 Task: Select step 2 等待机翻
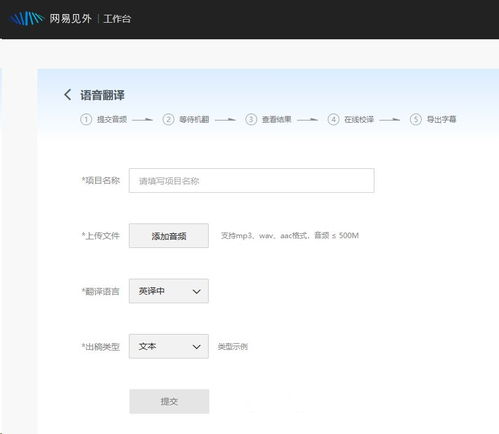pyautogui.click(x=186, y=119)
